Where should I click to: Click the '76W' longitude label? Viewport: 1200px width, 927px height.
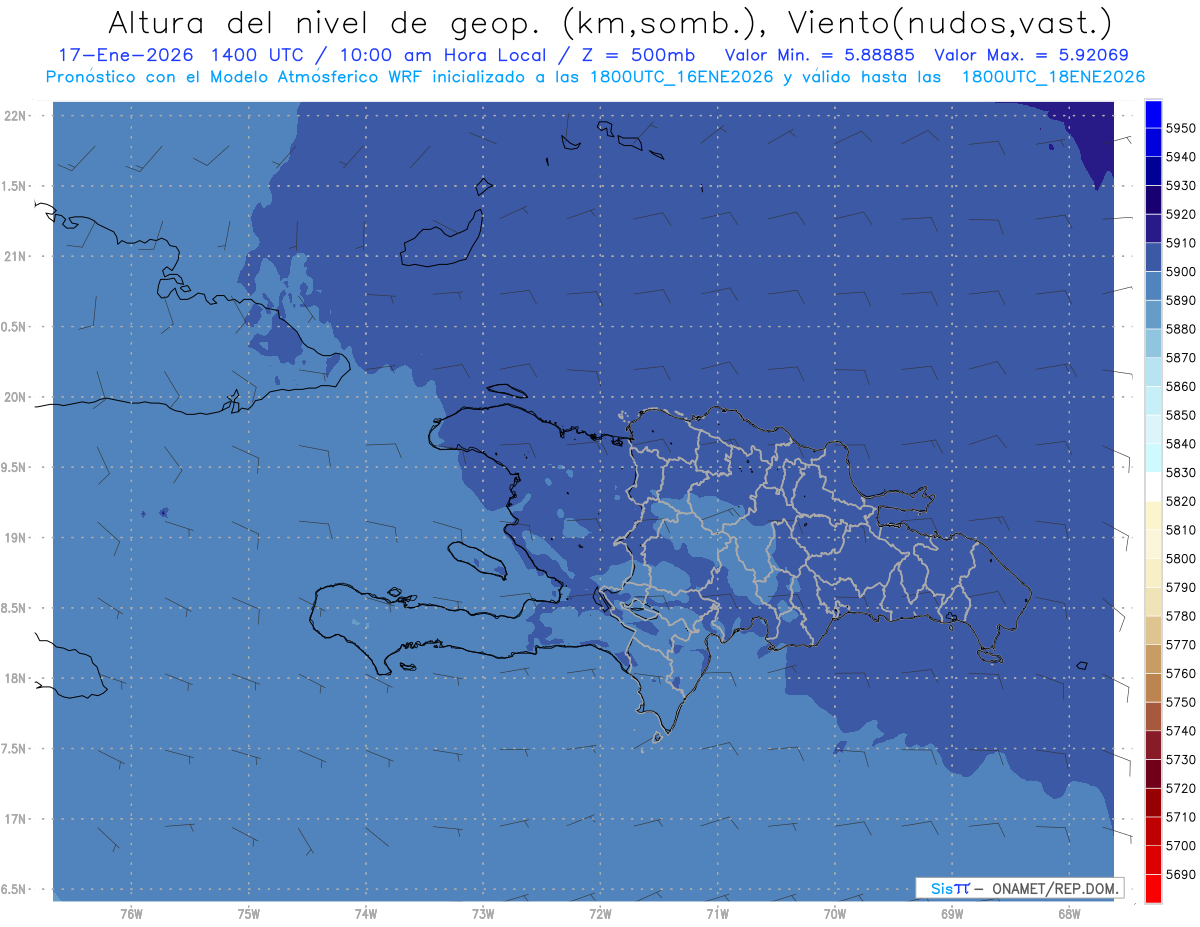131,913
